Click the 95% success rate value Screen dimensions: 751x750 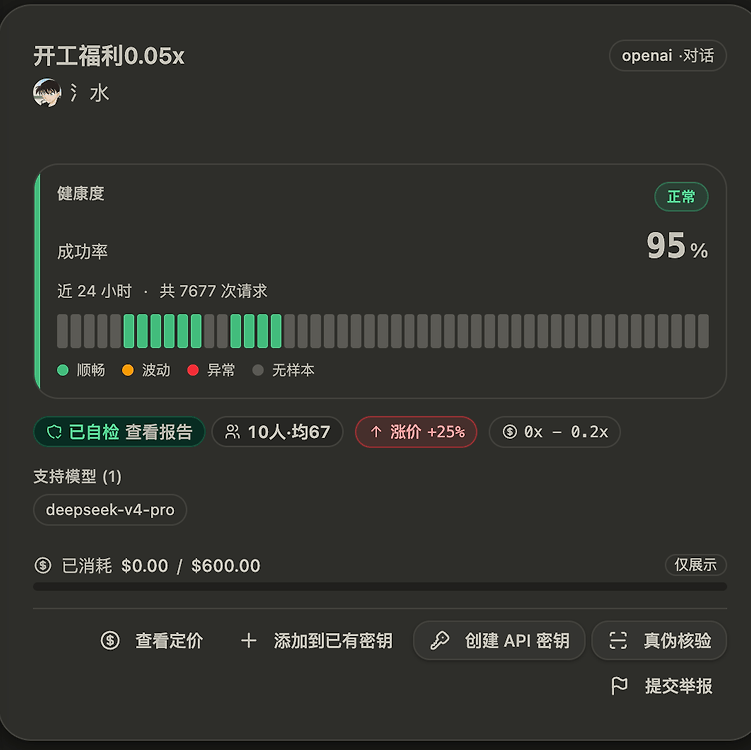[x=677, y=246]
